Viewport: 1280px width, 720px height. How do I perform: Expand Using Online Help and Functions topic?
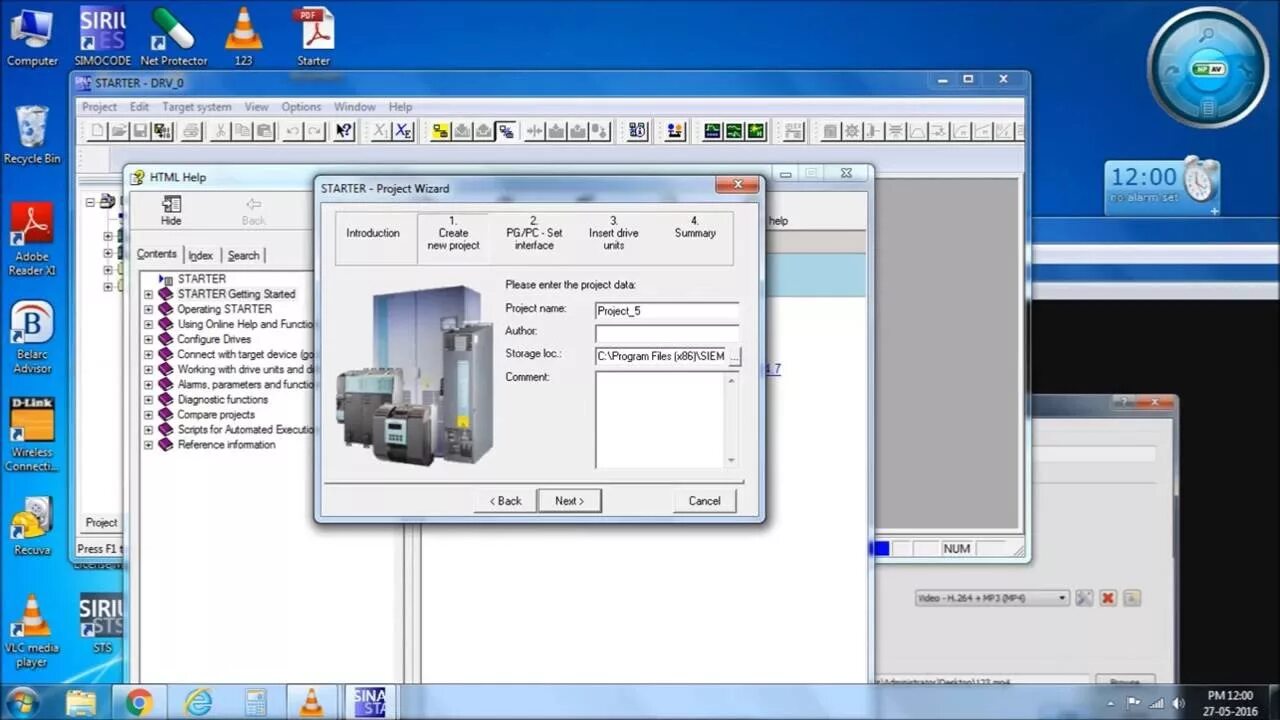tap(149, 324)
